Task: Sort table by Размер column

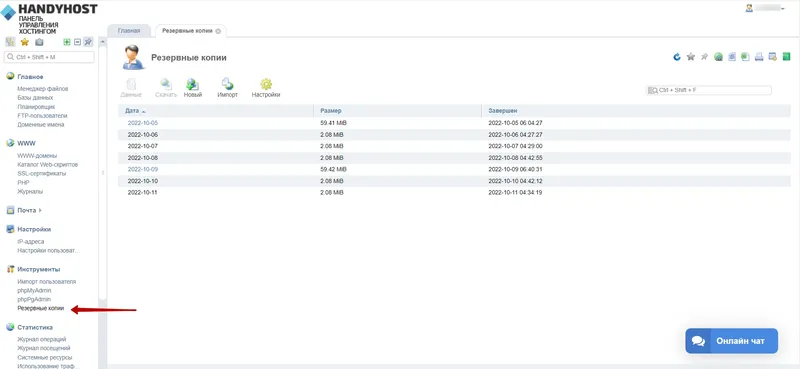Action: [397, 111]
